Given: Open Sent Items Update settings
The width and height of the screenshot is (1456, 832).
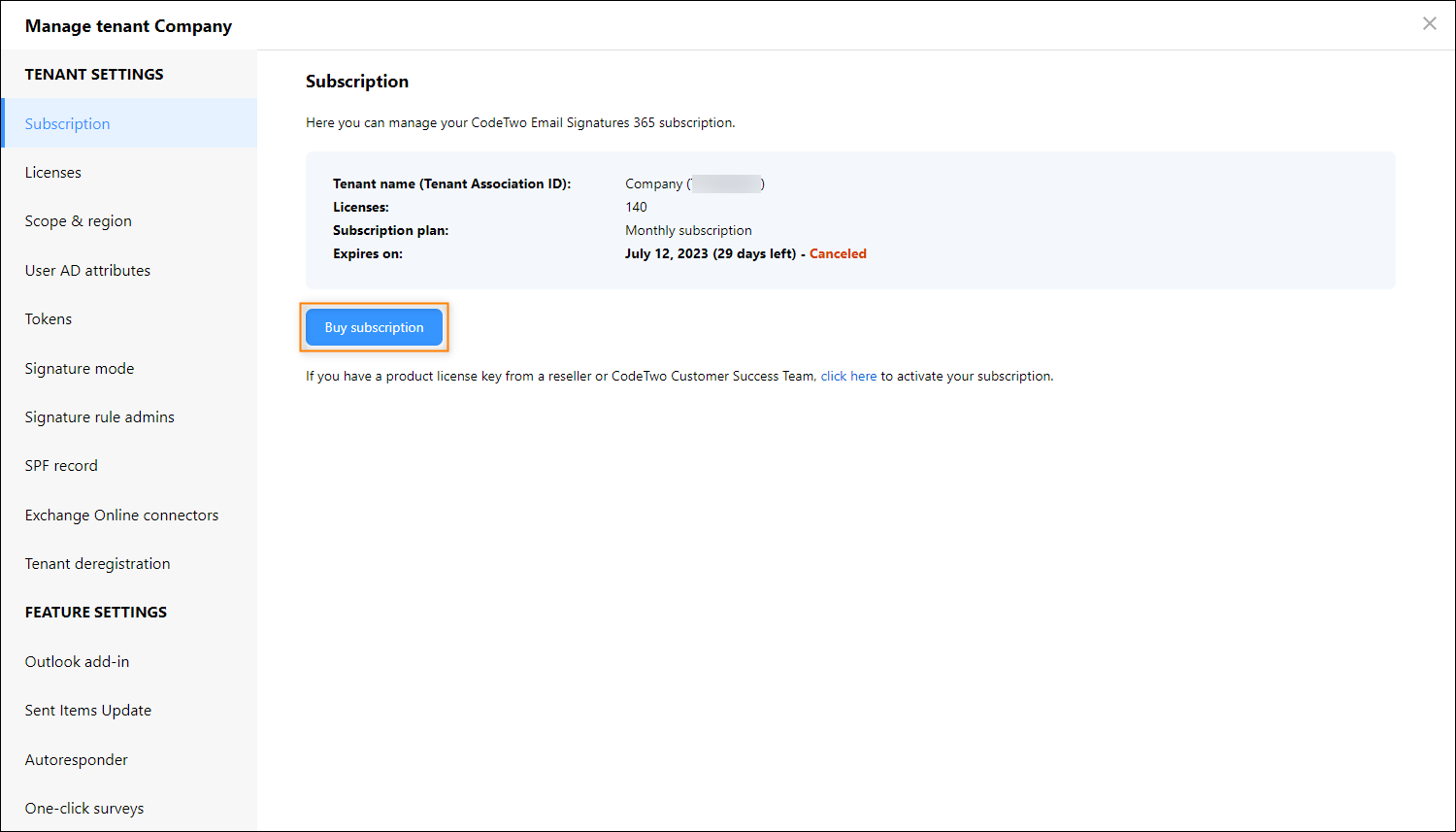Looking at the screenshot, I should (129, 710).
